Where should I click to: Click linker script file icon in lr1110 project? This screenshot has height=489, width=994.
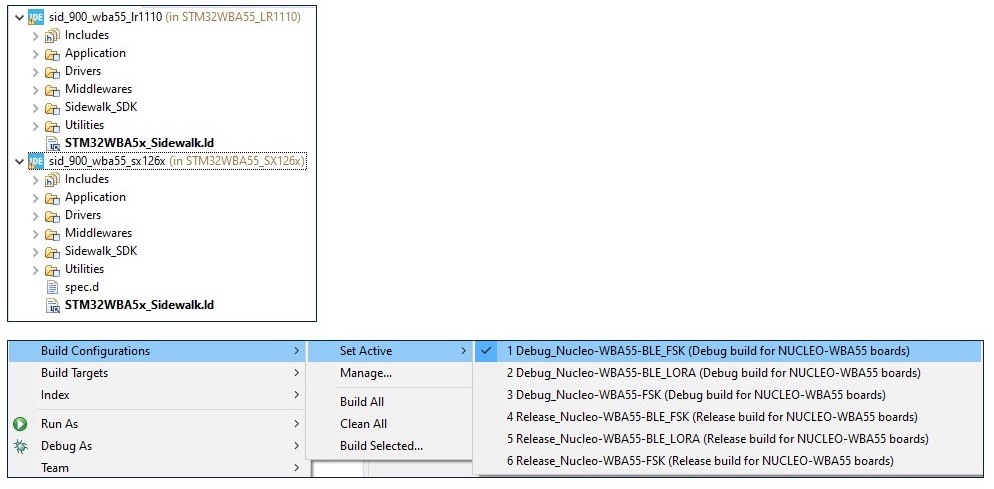coord(53,143)
